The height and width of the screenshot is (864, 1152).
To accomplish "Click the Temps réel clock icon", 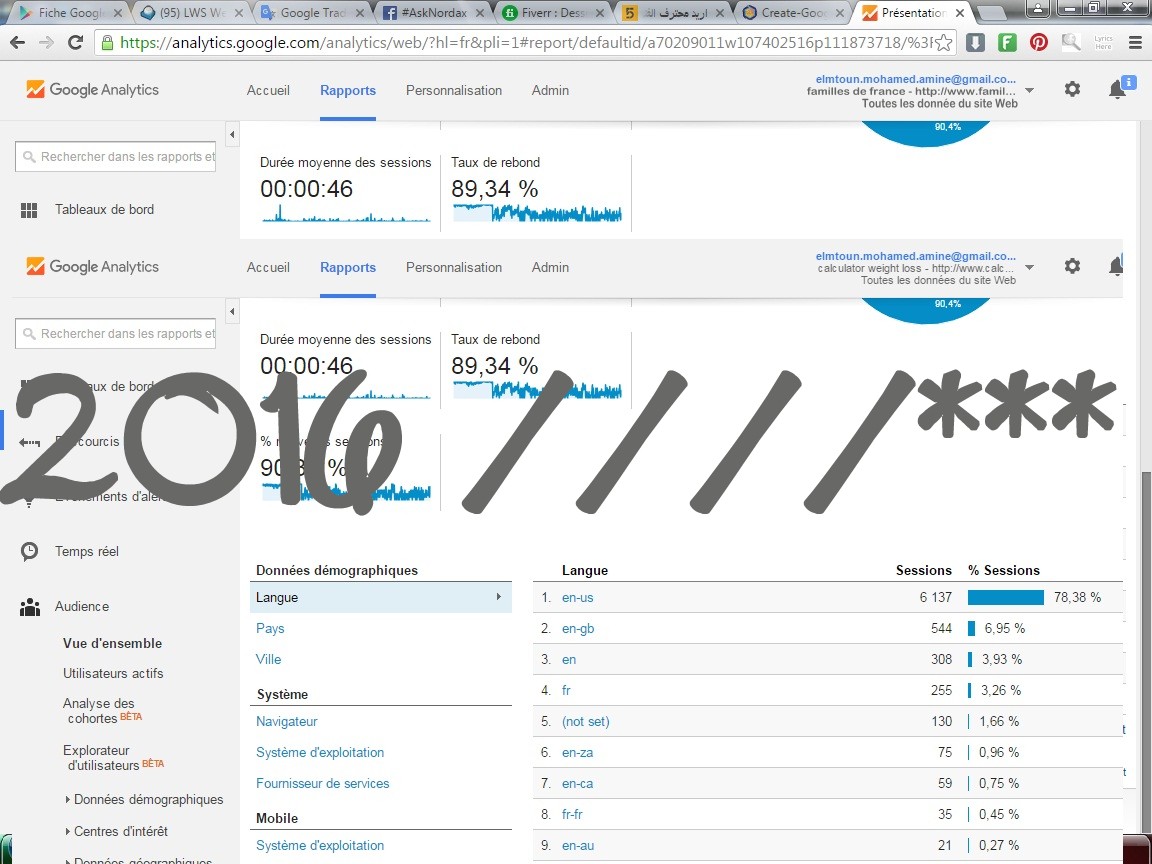I will point(30,551).
